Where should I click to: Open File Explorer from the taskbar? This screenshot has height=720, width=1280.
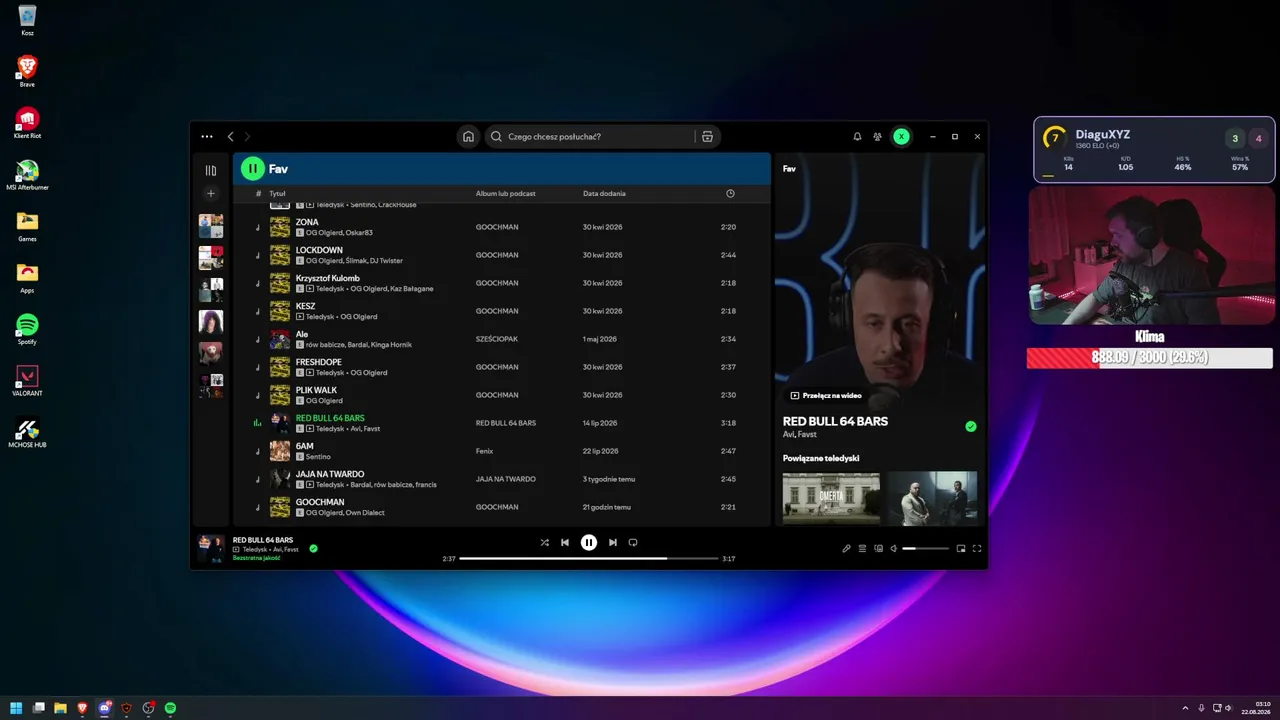tap(60, 708)
